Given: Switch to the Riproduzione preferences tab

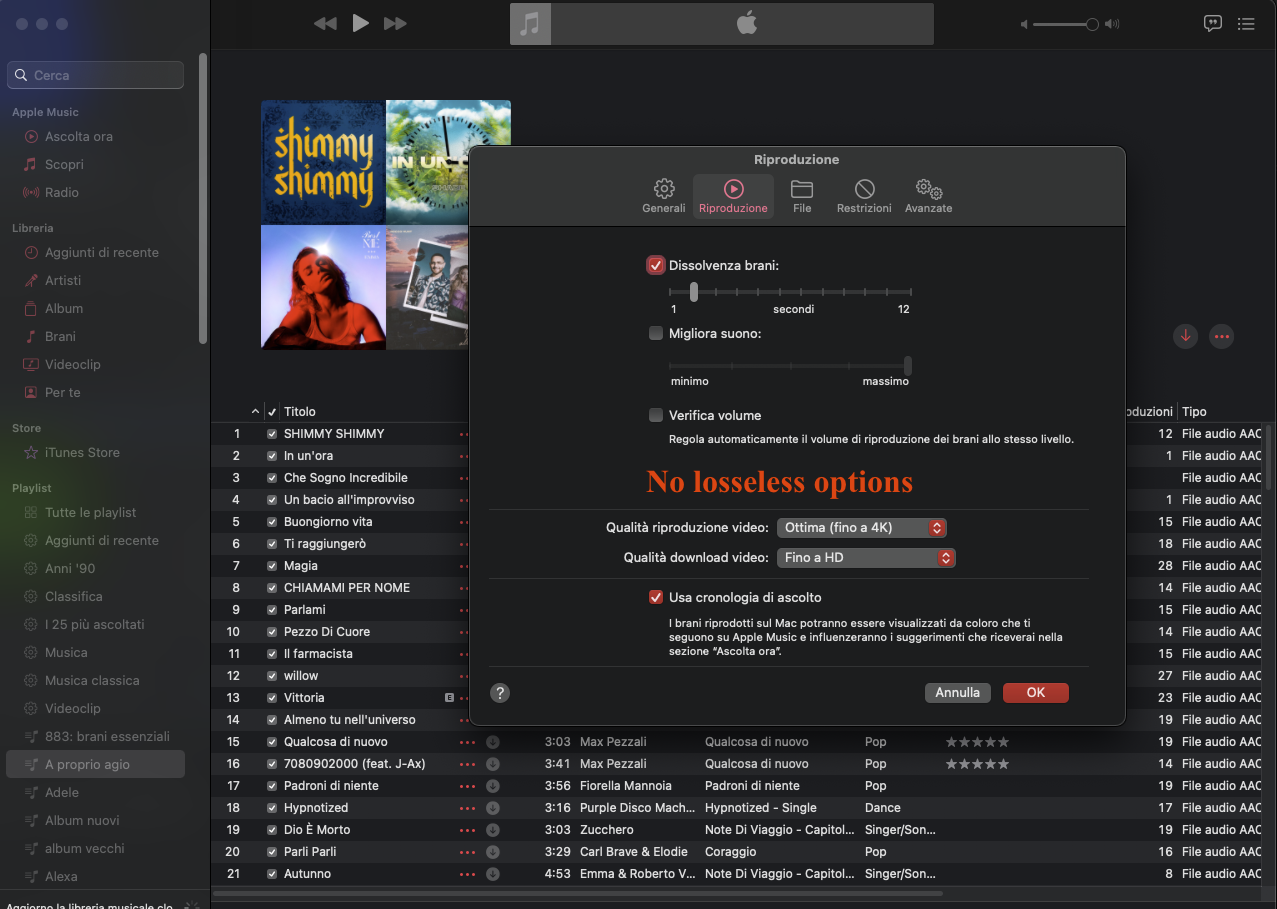Looking at the screenshot, I should pyautogui.click(x=733, y=196).
